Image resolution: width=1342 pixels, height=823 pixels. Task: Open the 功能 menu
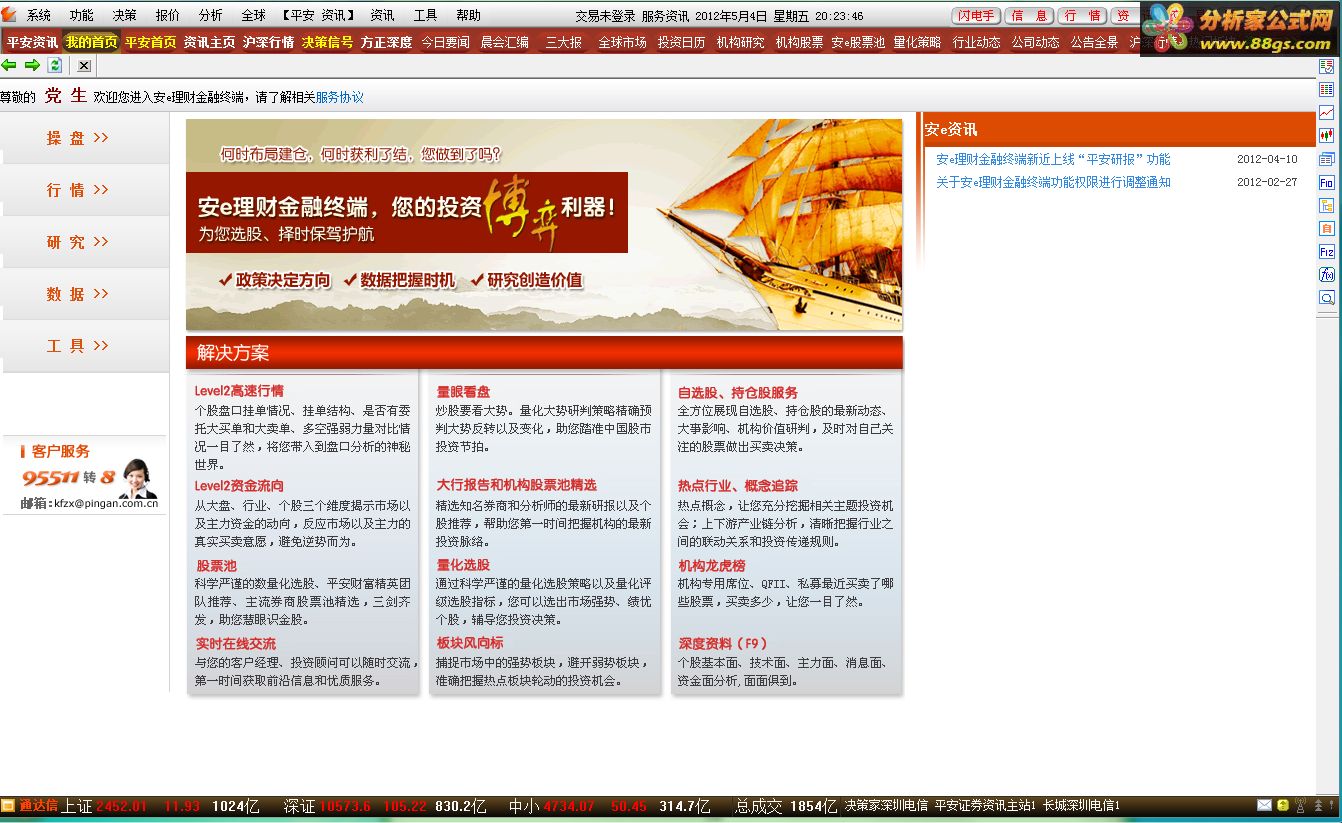tap(82, 15)
